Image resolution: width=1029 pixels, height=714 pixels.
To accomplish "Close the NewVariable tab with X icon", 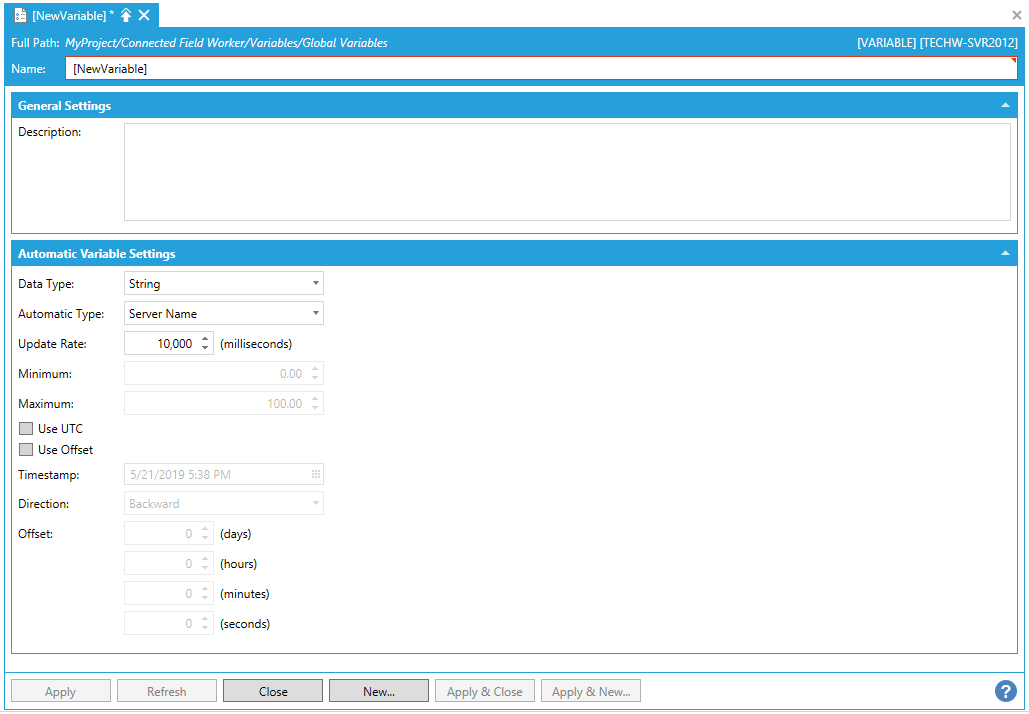I will [144, 15].
